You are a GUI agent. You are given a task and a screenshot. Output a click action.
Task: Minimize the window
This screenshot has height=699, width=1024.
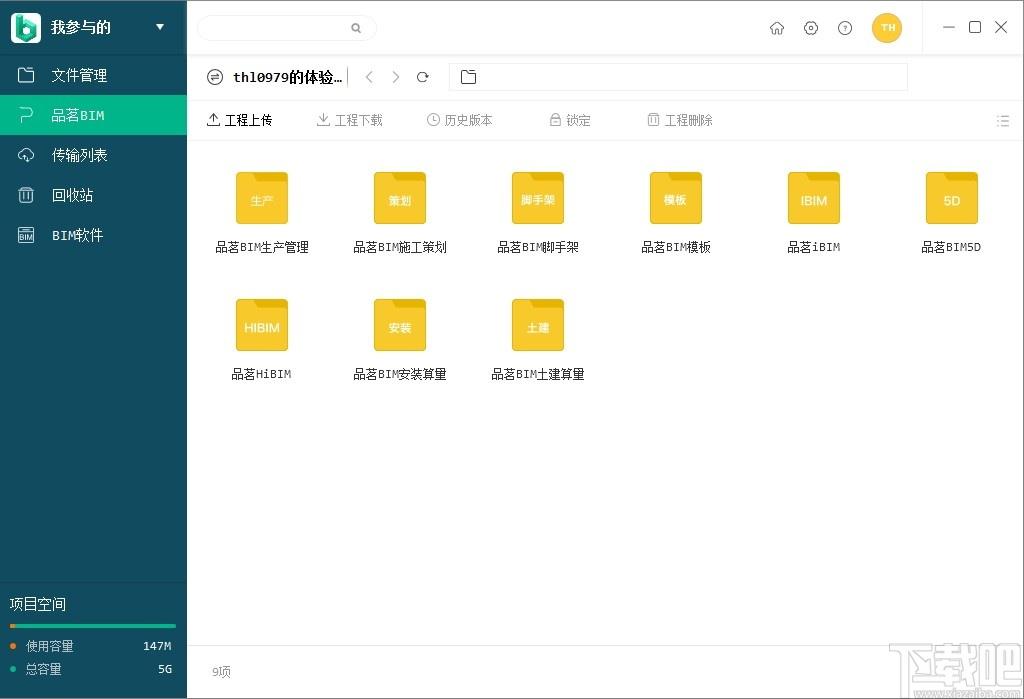pos(949,27)
